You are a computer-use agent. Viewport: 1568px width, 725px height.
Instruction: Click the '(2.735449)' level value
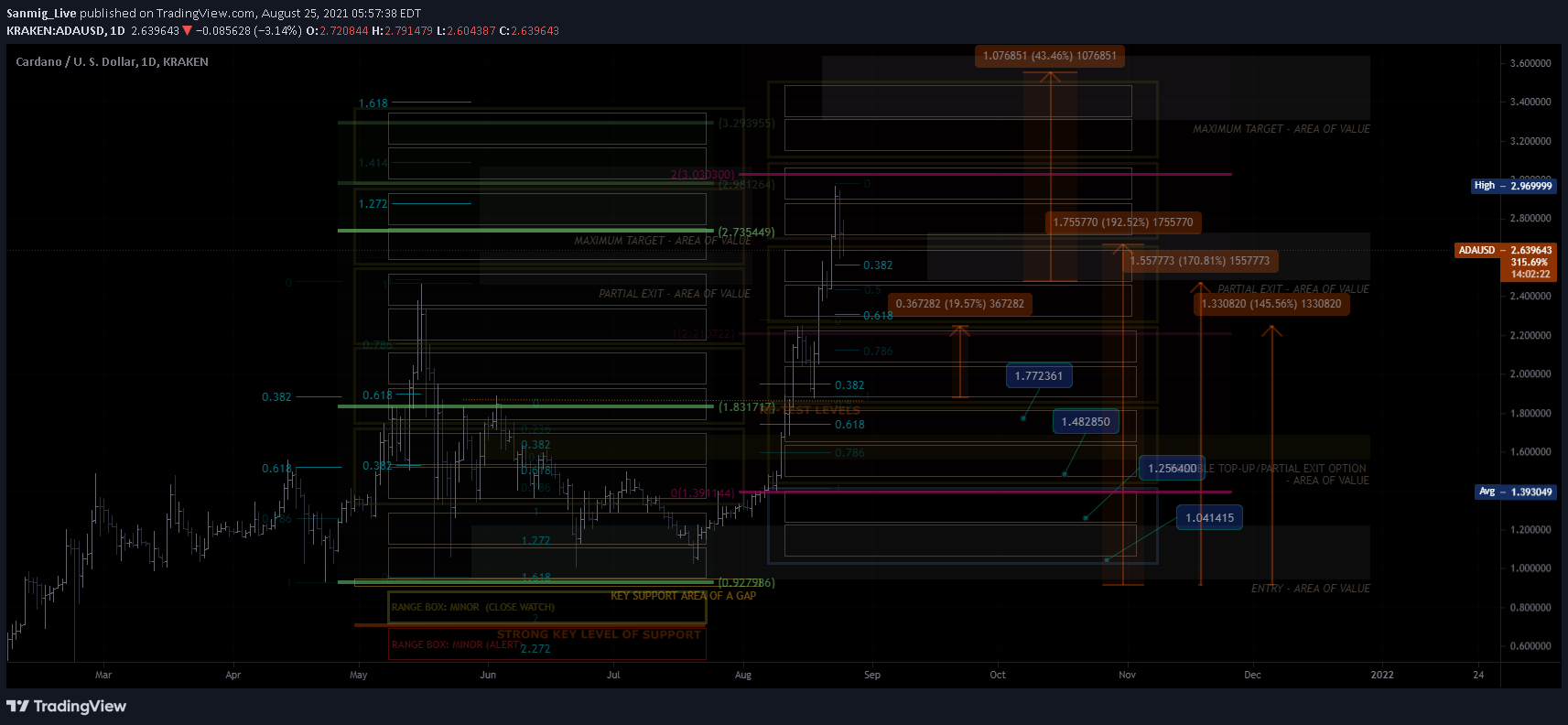point(747,233)
